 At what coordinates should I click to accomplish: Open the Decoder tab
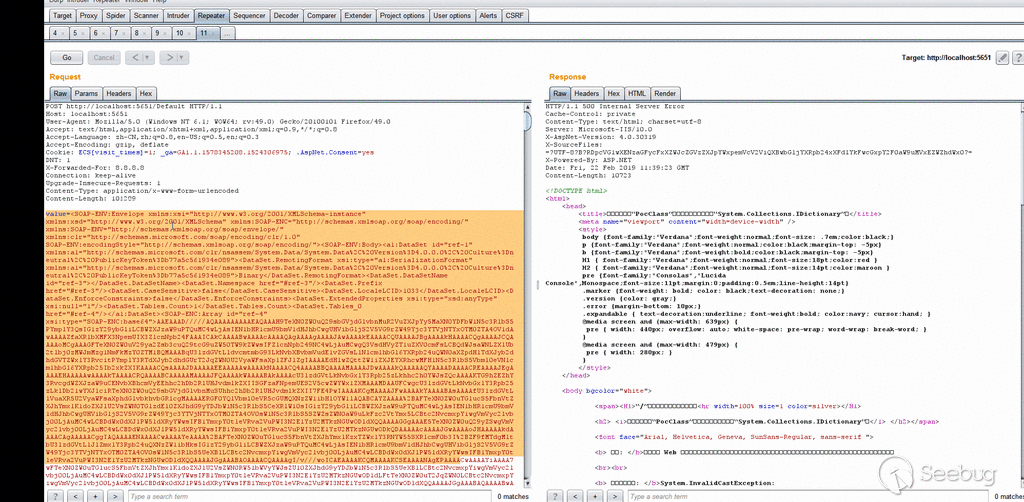[x=286, y=16]
